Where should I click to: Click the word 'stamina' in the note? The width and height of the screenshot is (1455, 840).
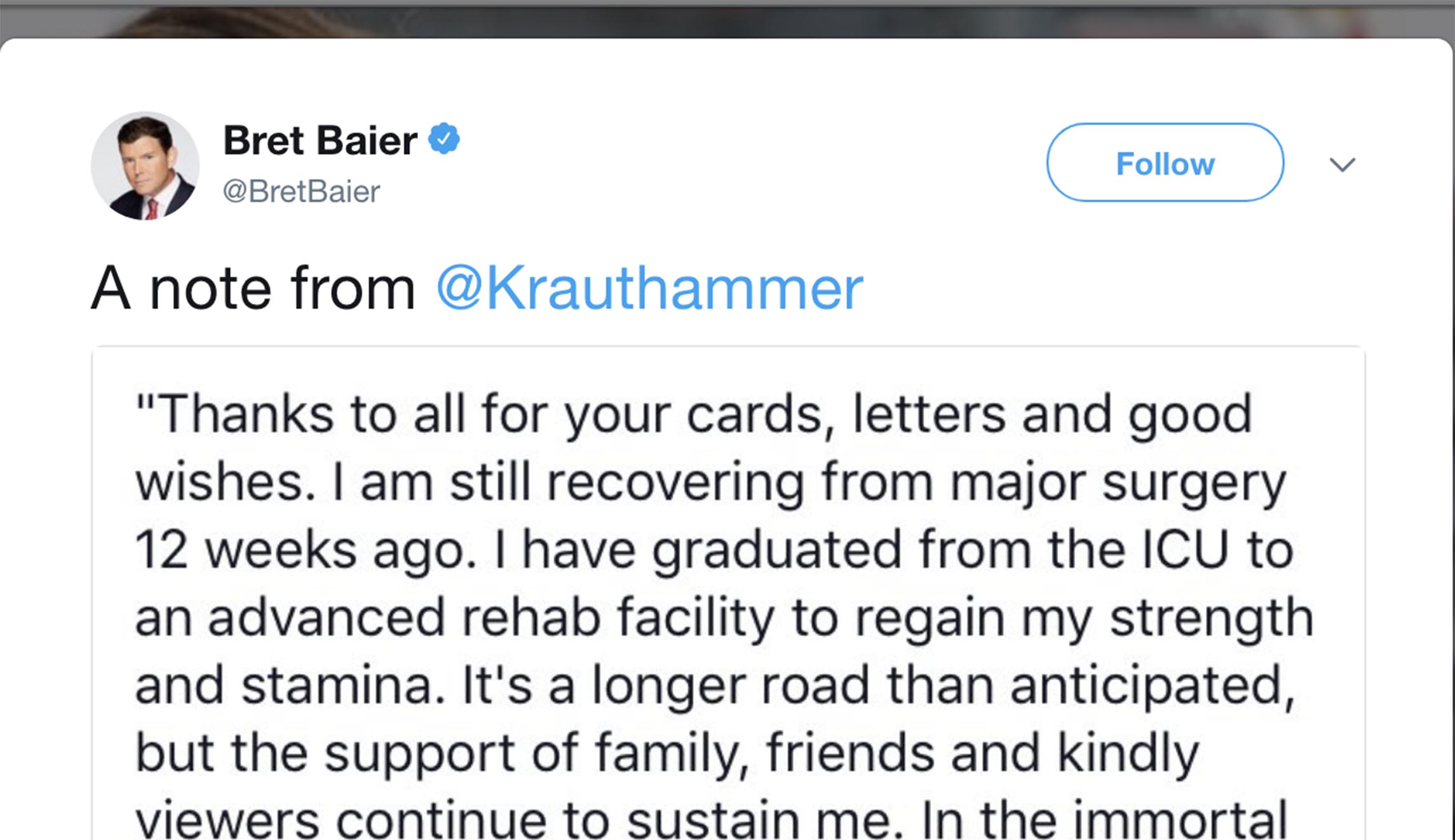(343, 686)
